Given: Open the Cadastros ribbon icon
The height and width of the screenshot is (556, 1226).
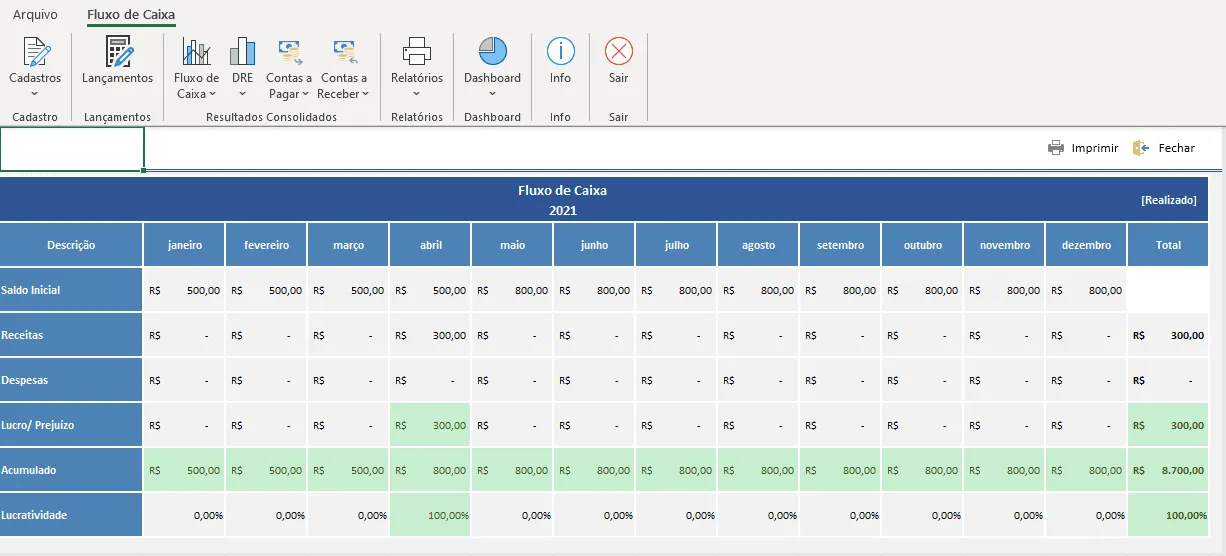Looking at the screenshot, I should [x=35, y=52].
